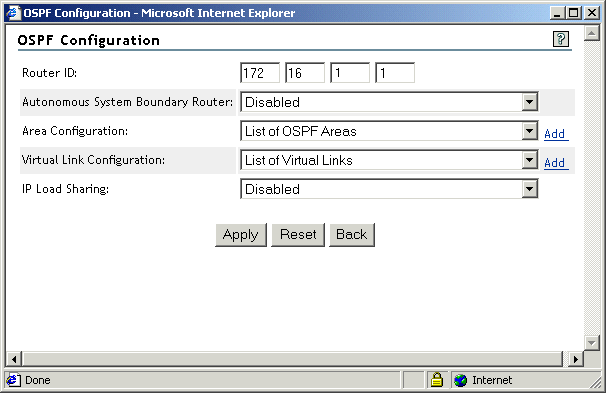
Task: Focus Router ID second octet field 16
Action: 305,73
